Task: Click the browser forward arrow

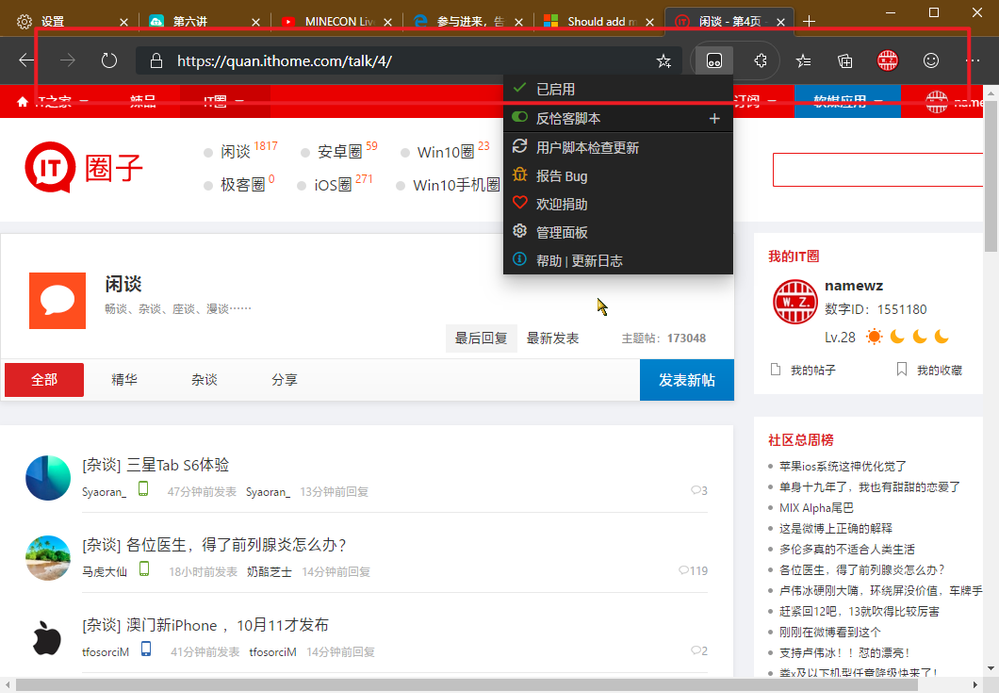Action: coord(68,61)
